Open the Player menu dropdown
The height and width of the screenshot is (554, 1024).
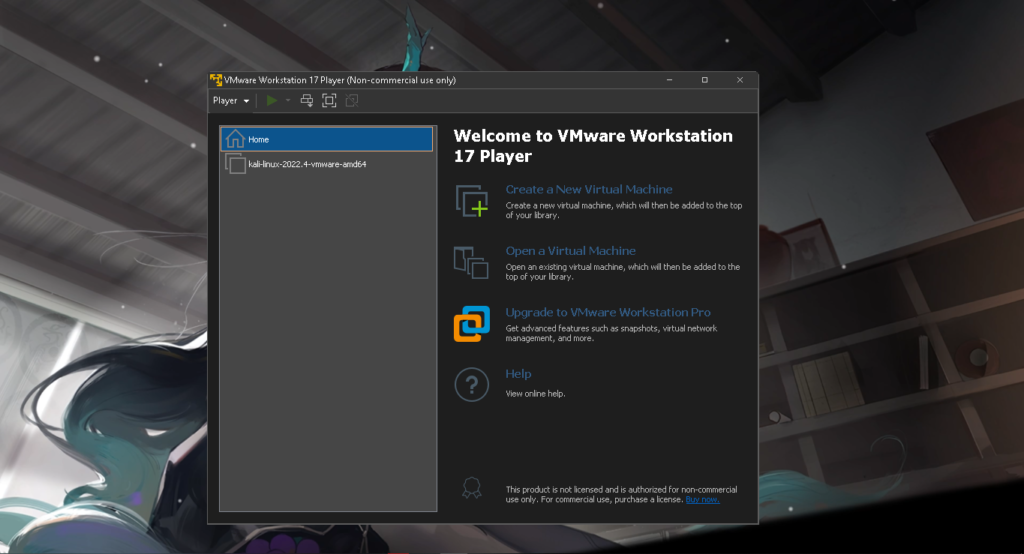231,101
